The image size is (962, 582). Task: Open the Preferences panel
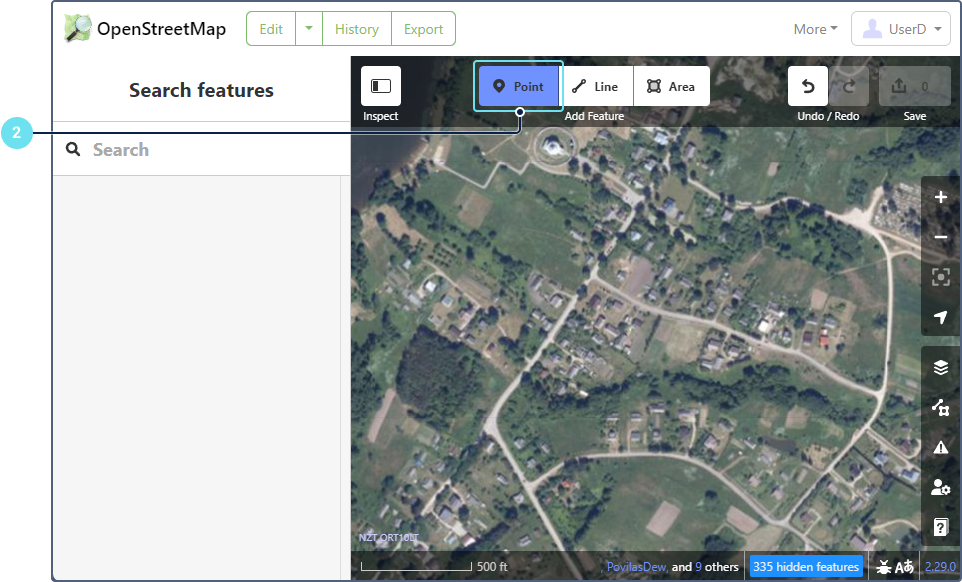pyautogui.click(x=940, y=487)
